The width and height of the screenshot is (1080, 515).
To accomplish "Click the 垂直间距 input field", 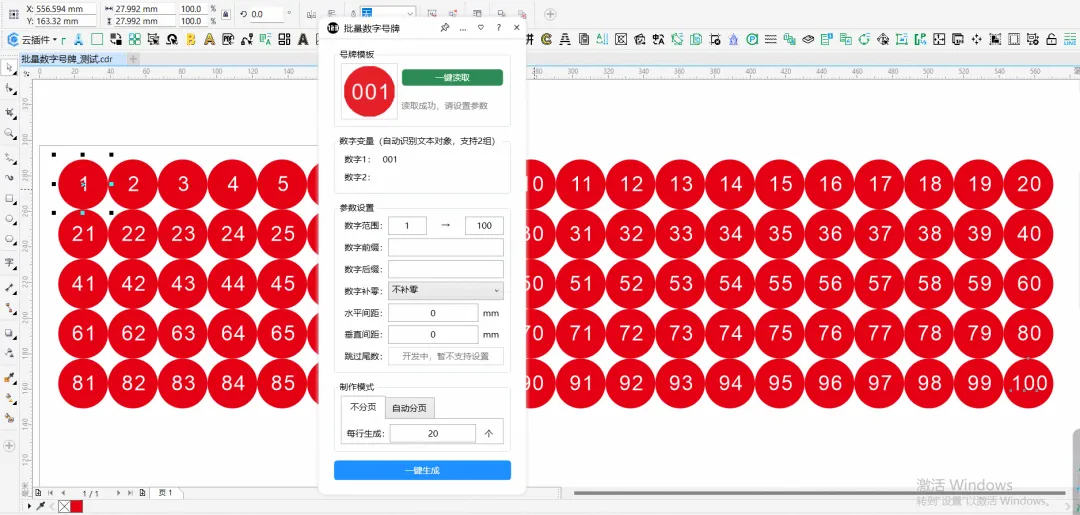I will tap(433, 335).
